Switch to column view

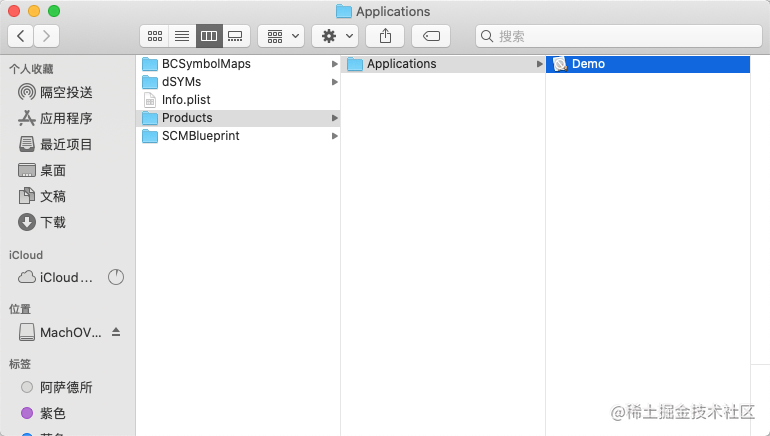(209, 36)
